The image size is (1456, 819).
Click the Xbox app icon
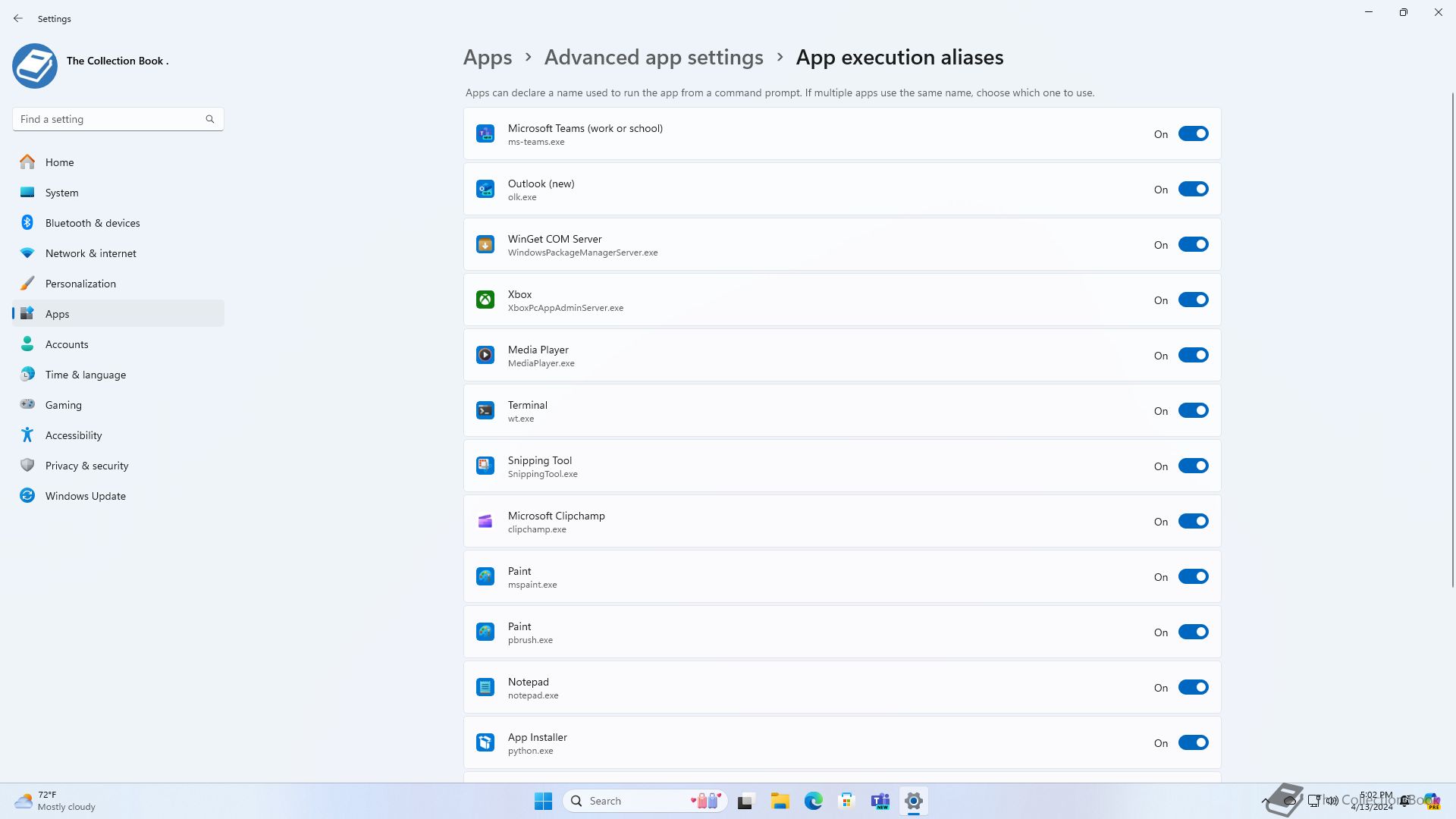[485, 300]
